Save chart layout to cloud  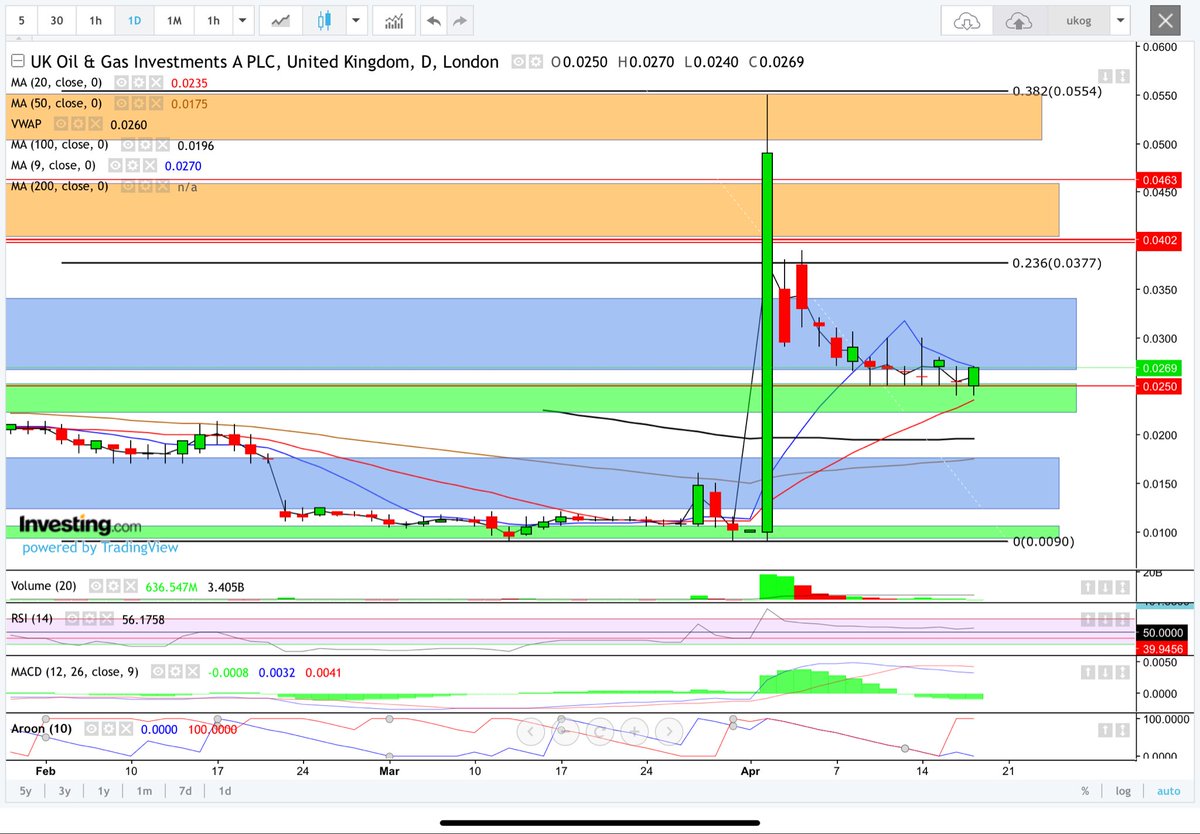pos(1019,20)
